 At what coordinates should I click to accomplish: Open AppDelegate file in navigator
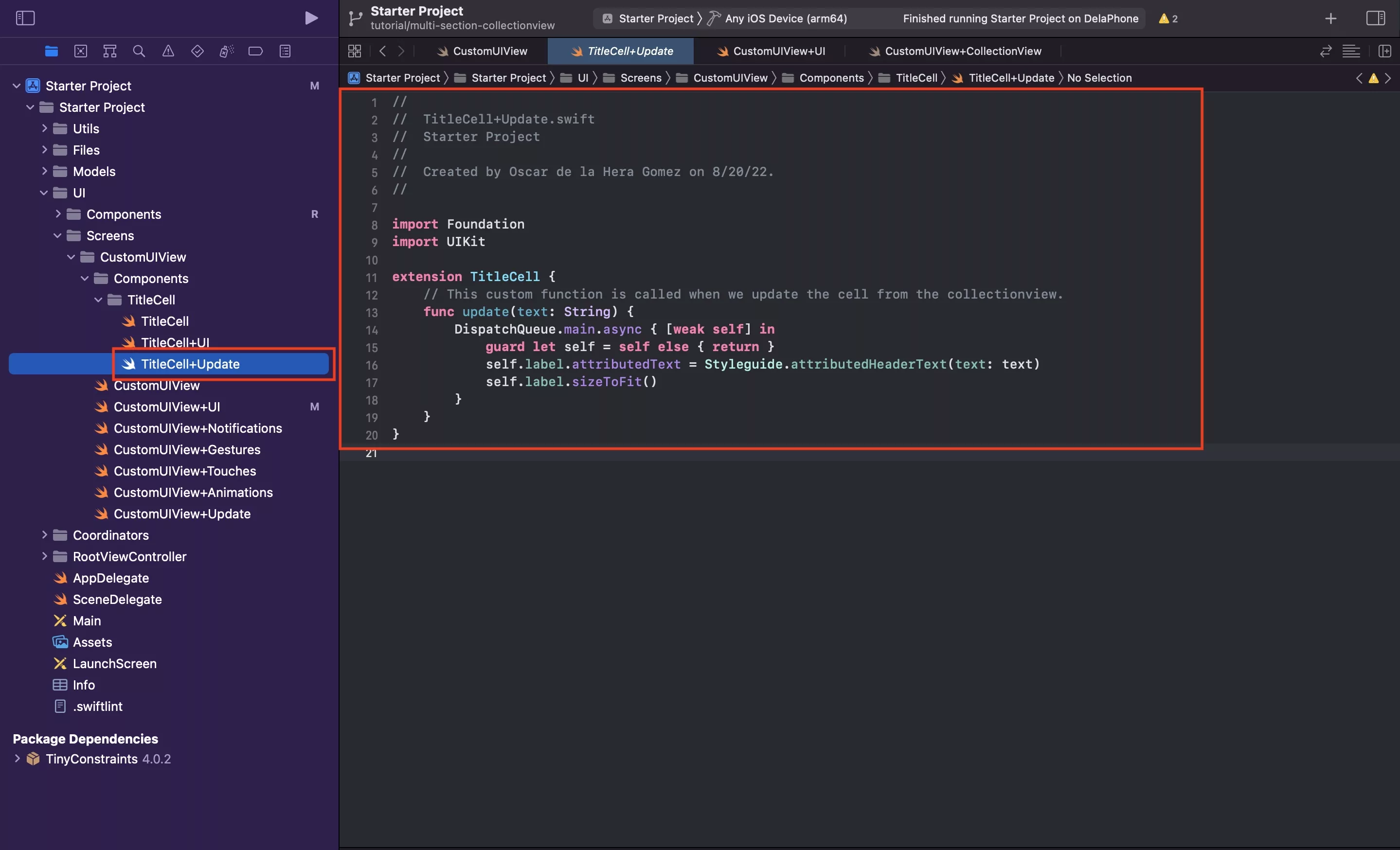[x=110, y=578]
